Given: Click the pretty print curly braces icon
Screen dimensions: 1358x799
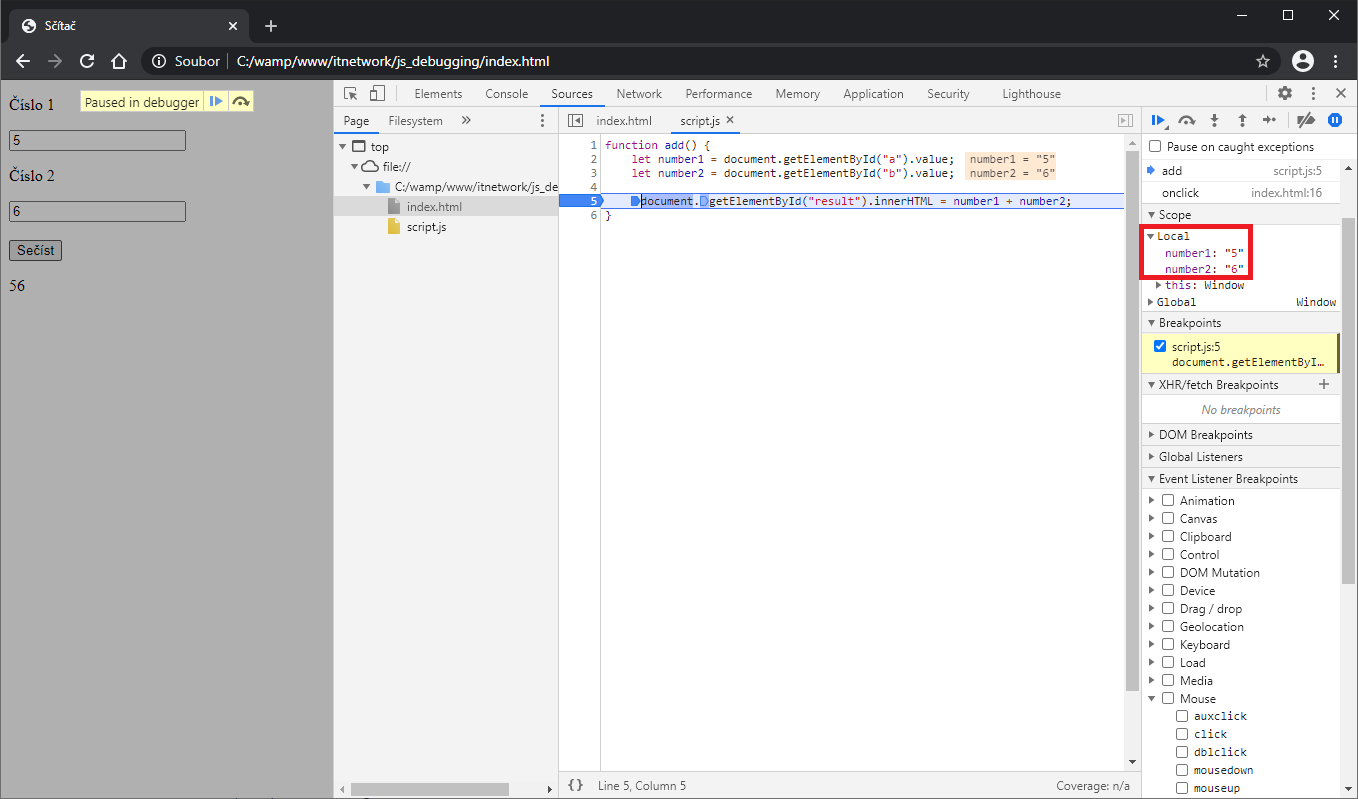Looking at the screenshot, I should click(x=575, y=786).
